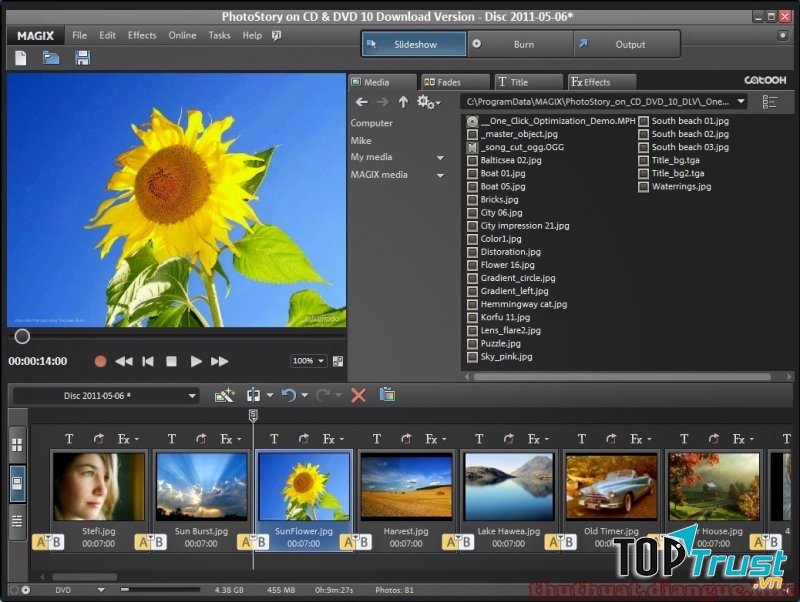Open the gear settings icon in the Media panel
Image resolution: width=800 pixels, height=602 pixels.
pyautogui.click(x=424, y=101)
